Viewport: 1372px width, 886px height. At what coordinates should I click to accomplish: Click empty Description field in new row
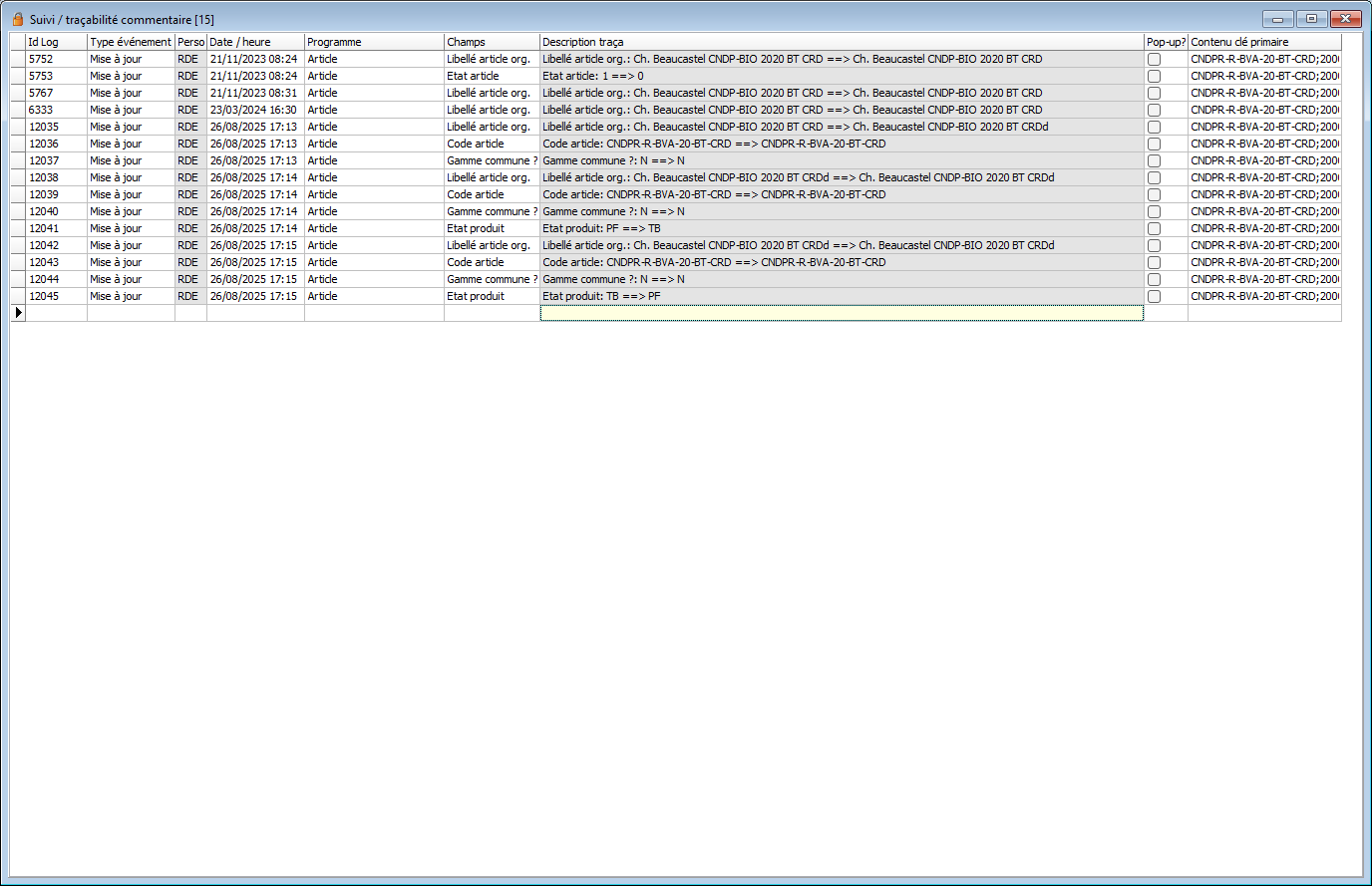[841, 313]
